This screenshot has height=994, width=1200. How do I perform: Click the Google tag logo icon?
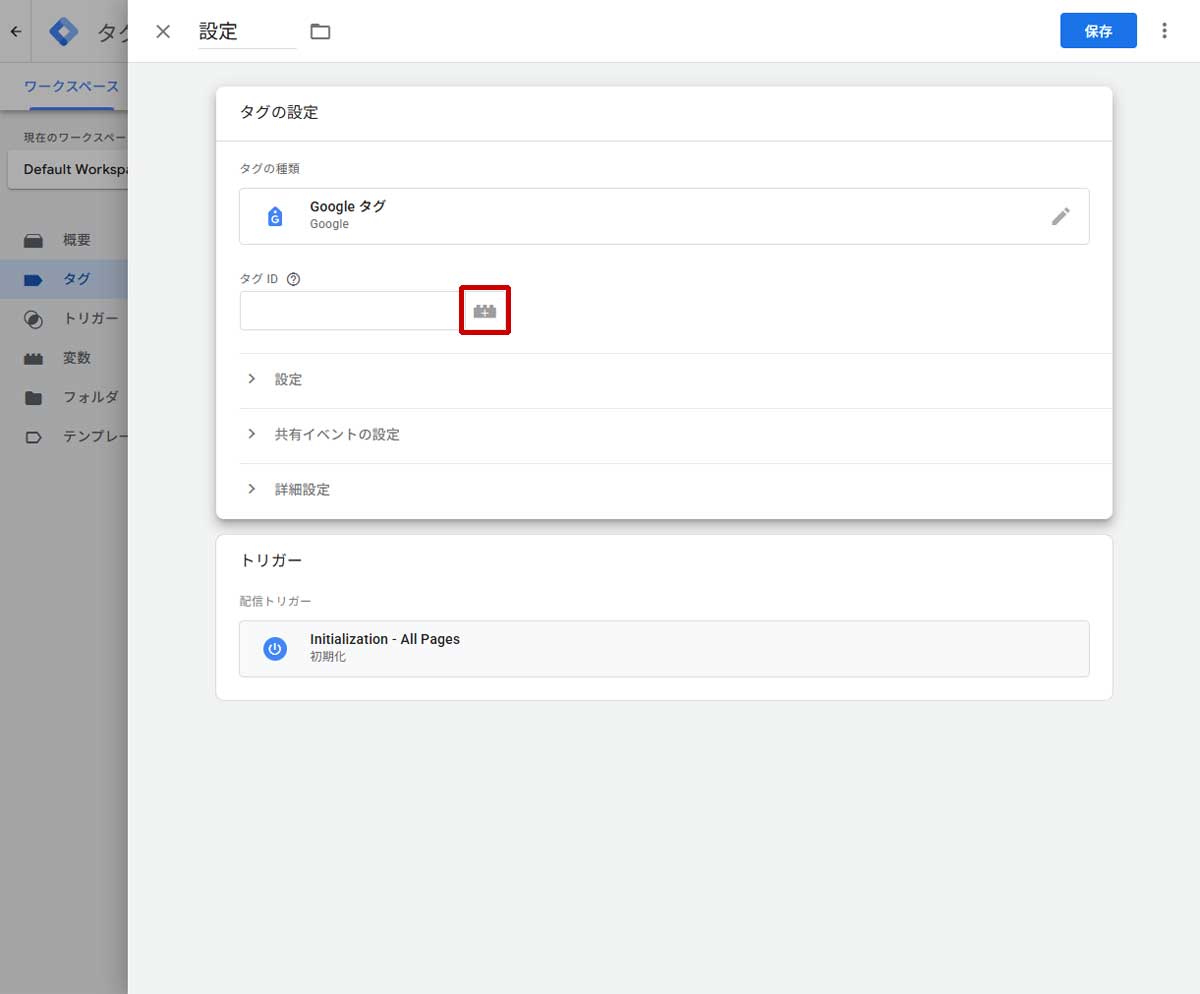point(275,216)
